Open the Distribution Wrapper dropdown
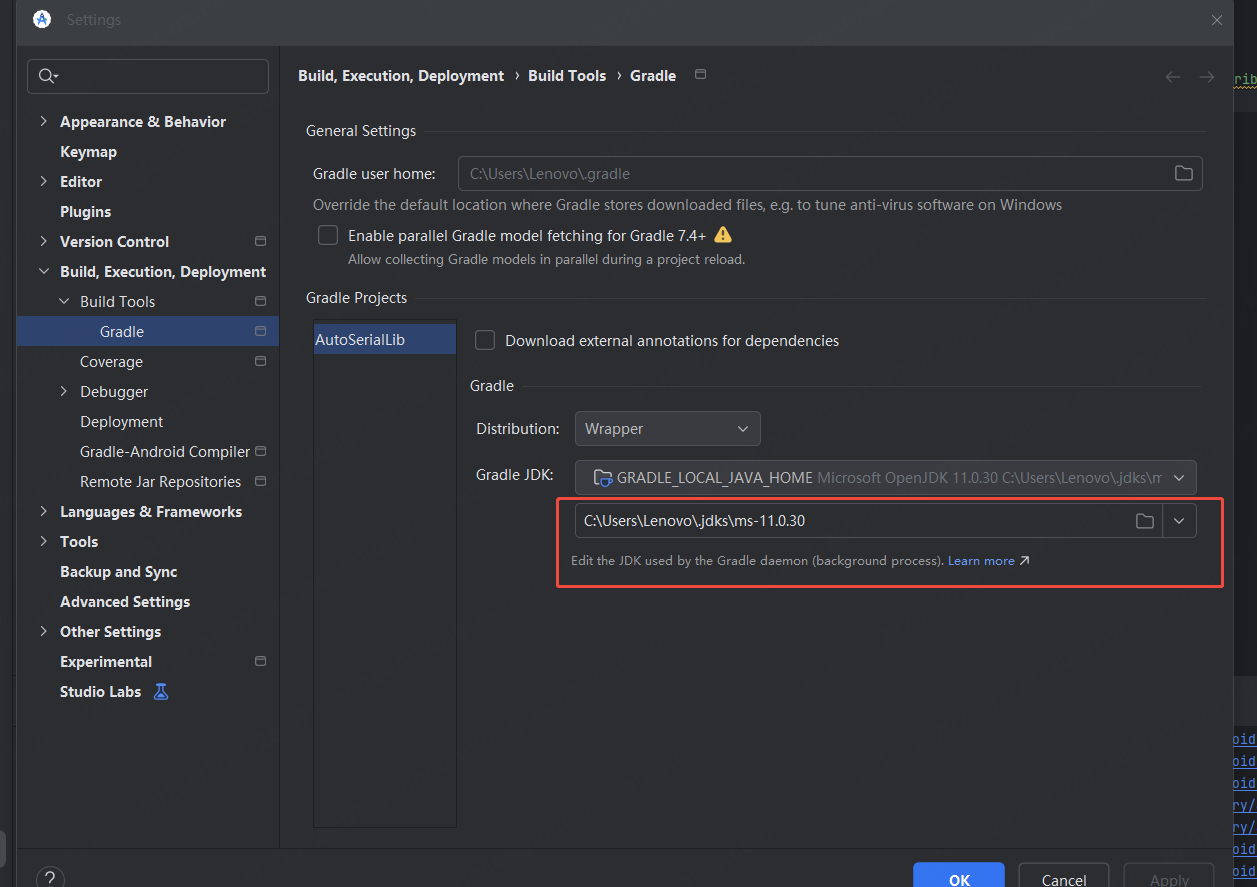This screenshot has height=887, width=1257. [x=667, y=428]
